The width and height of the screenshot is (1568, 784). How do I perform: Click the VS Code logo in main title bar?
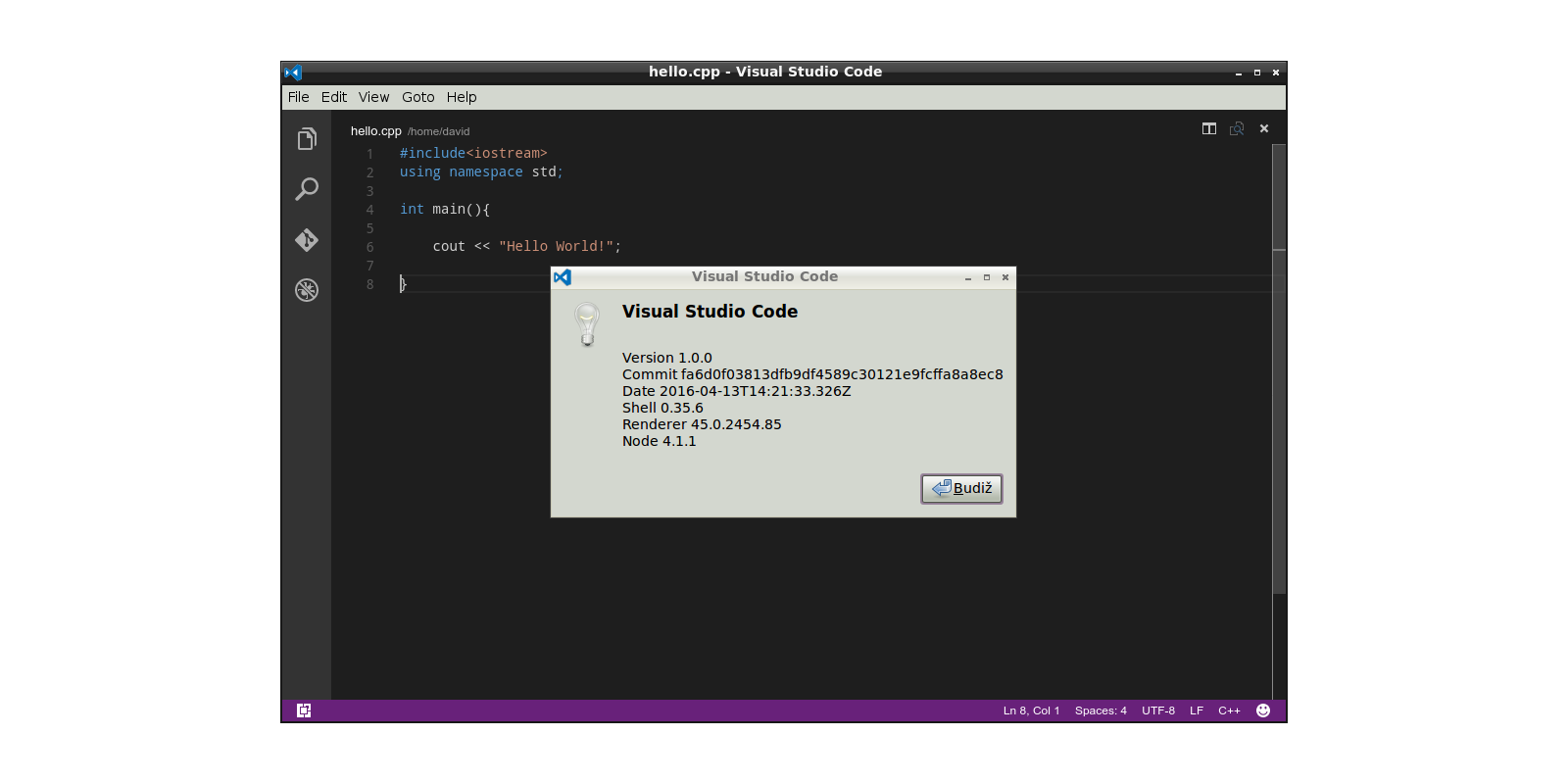pyautogui.click(x=293, y=73)
